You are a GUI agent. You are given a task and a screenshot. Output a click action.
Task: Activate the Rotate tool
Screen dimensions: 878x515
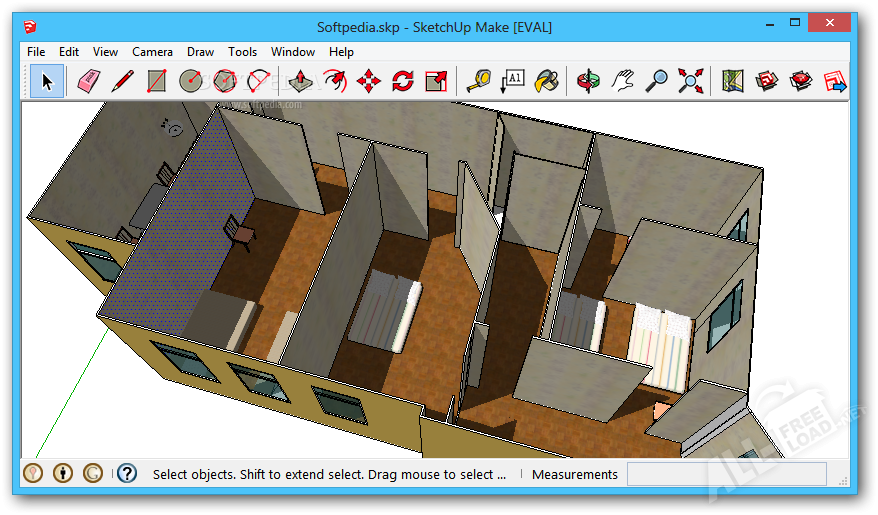[x=403, y=80]
